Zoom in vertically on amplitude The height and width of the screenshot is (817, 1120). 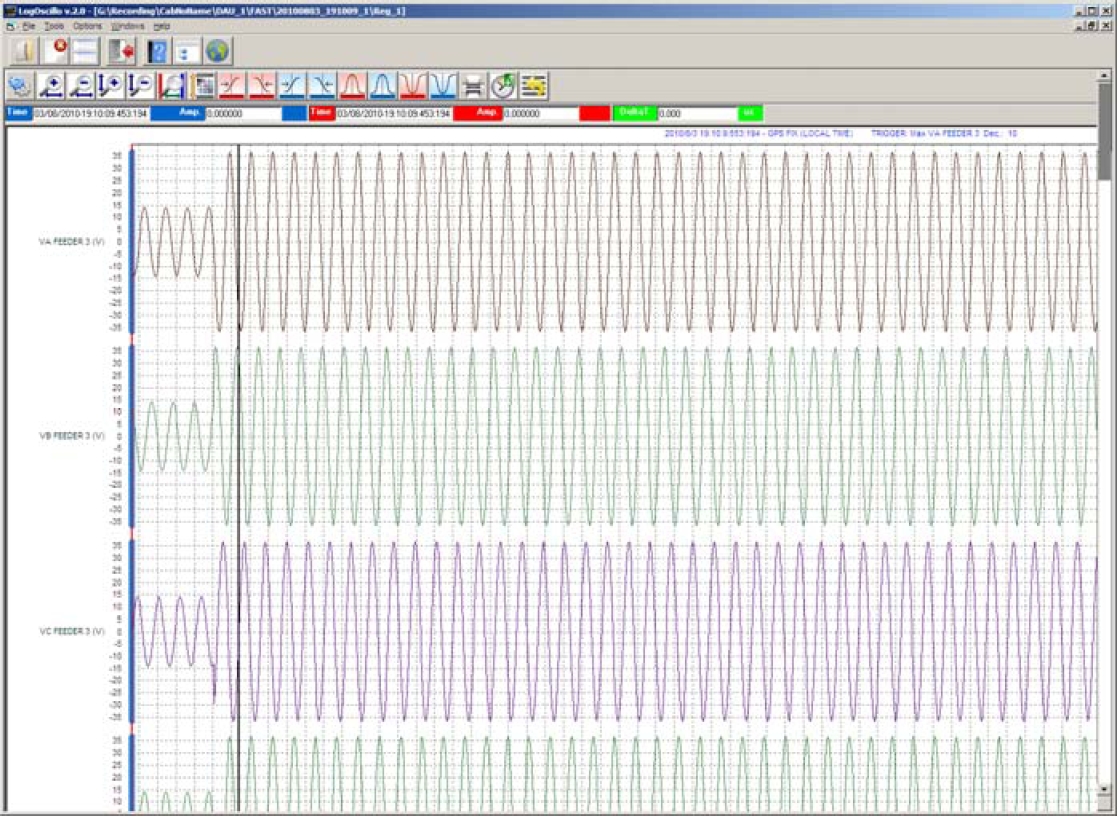pyautogui.click(x=111, y=86)
